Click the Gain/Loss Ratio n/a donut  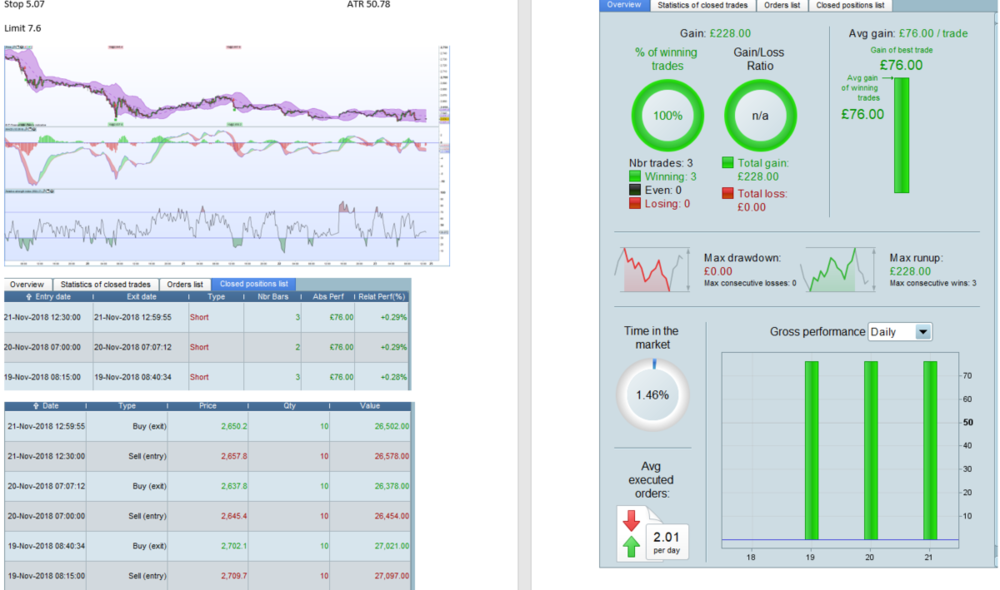[759, 115]
